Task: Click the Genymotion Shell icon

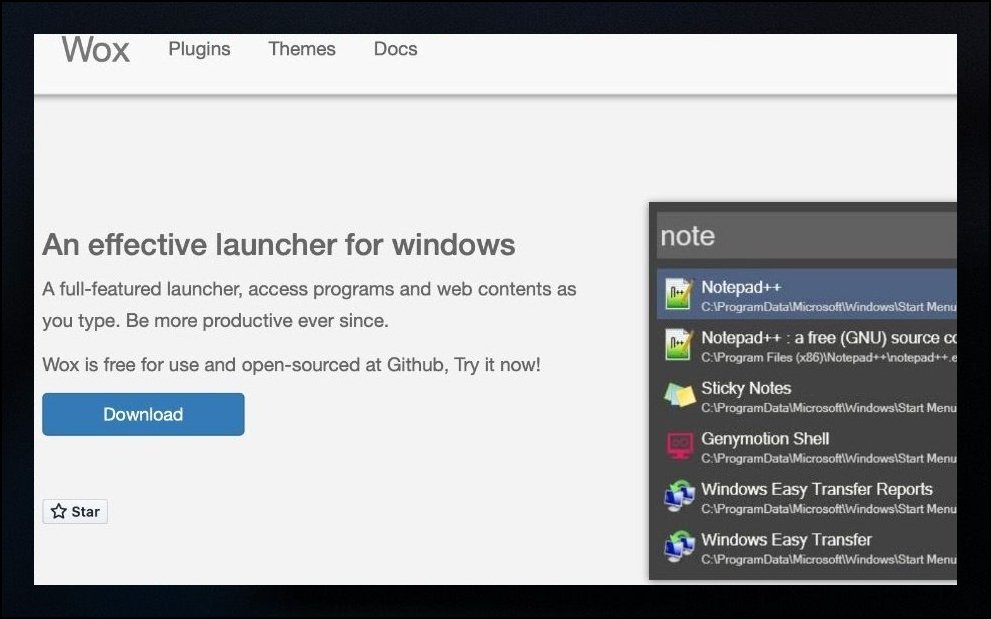Action: 679,446
